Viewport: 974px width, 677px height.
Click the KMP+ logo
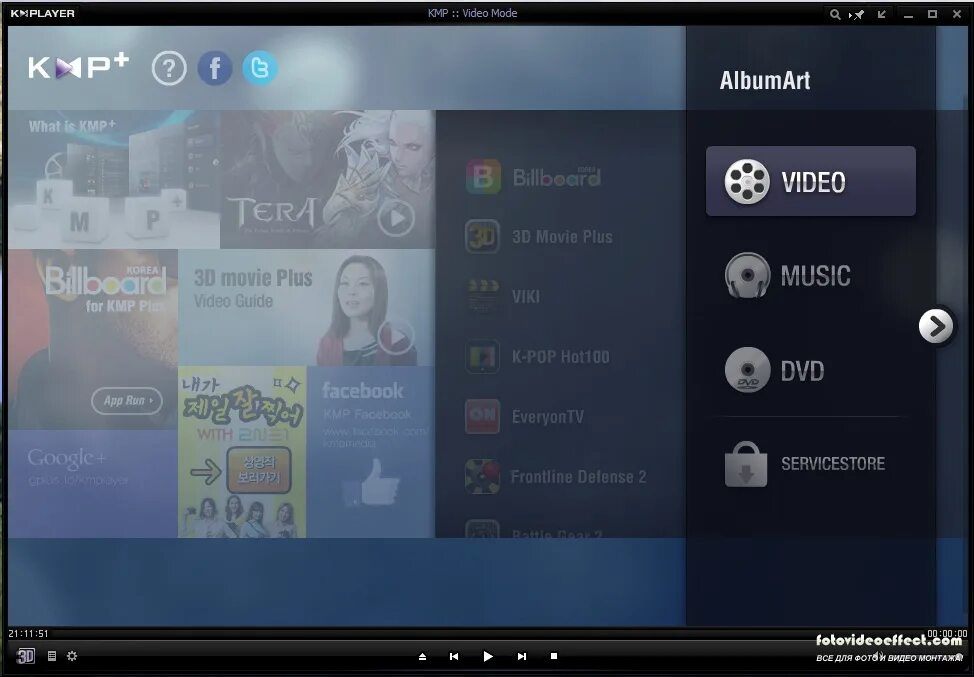78,66
